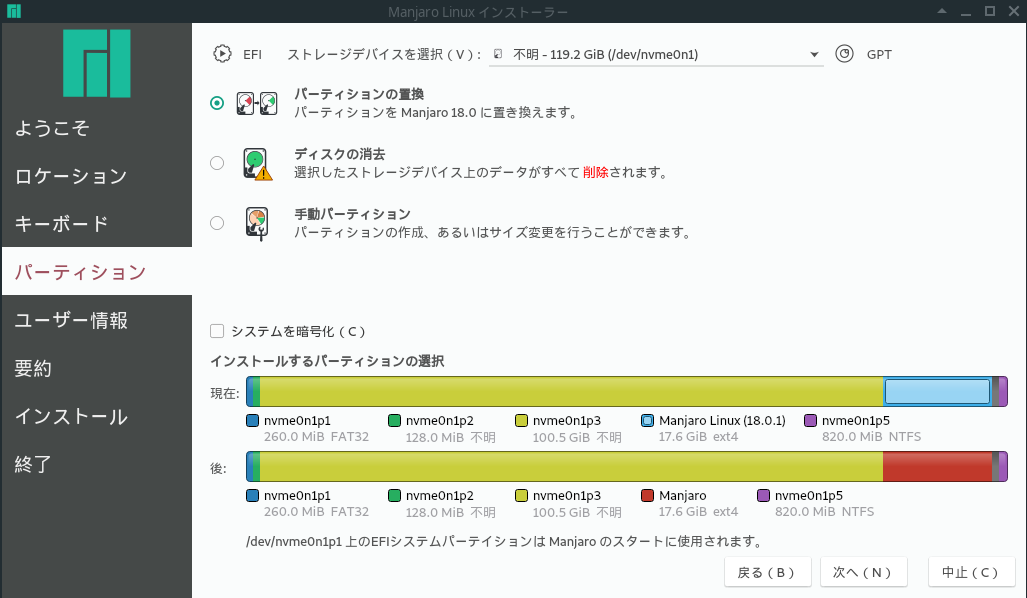The image size is (1027, 598).
Task: Select the 手動パーティション option
Action: tap(217, 222)
